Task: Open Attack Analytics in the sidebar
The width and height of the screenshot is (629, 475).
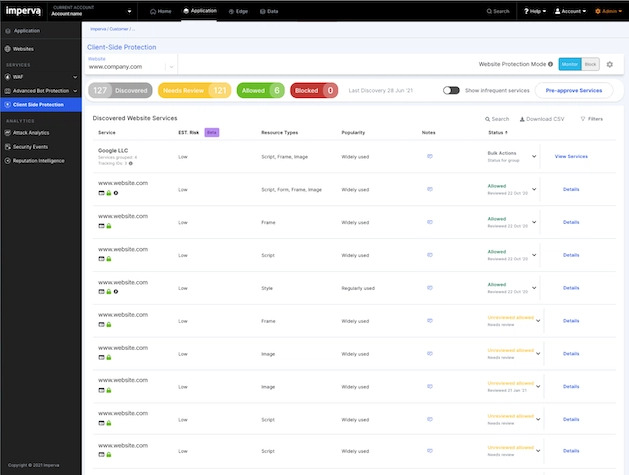Action: tap(30, 132)
